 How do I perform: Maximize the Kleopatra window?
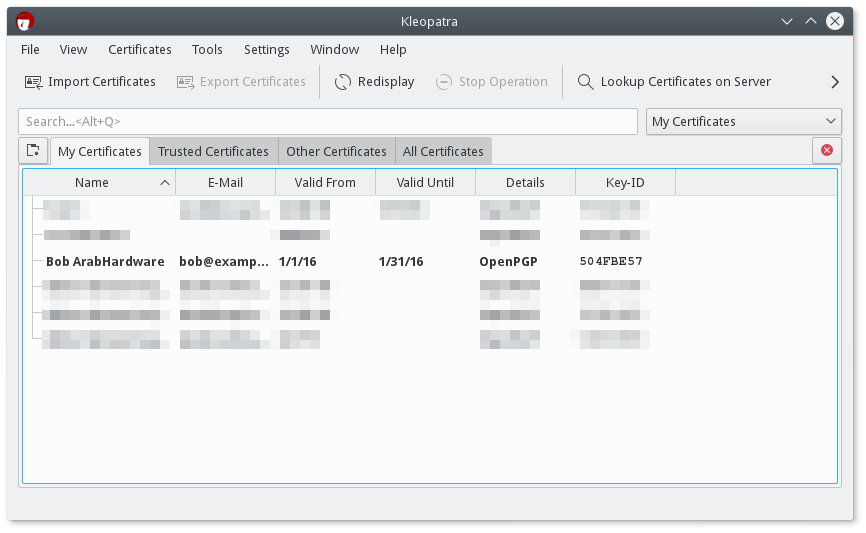pyautogui.click(x=811, y=22)
